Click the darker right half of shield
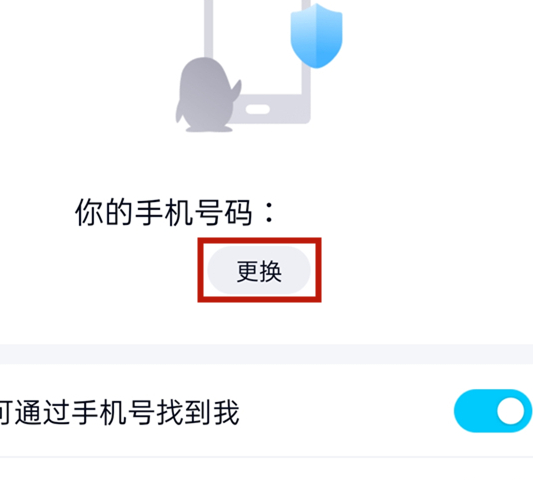This screenshot has height=480, width=533. [x=329, y=36]
